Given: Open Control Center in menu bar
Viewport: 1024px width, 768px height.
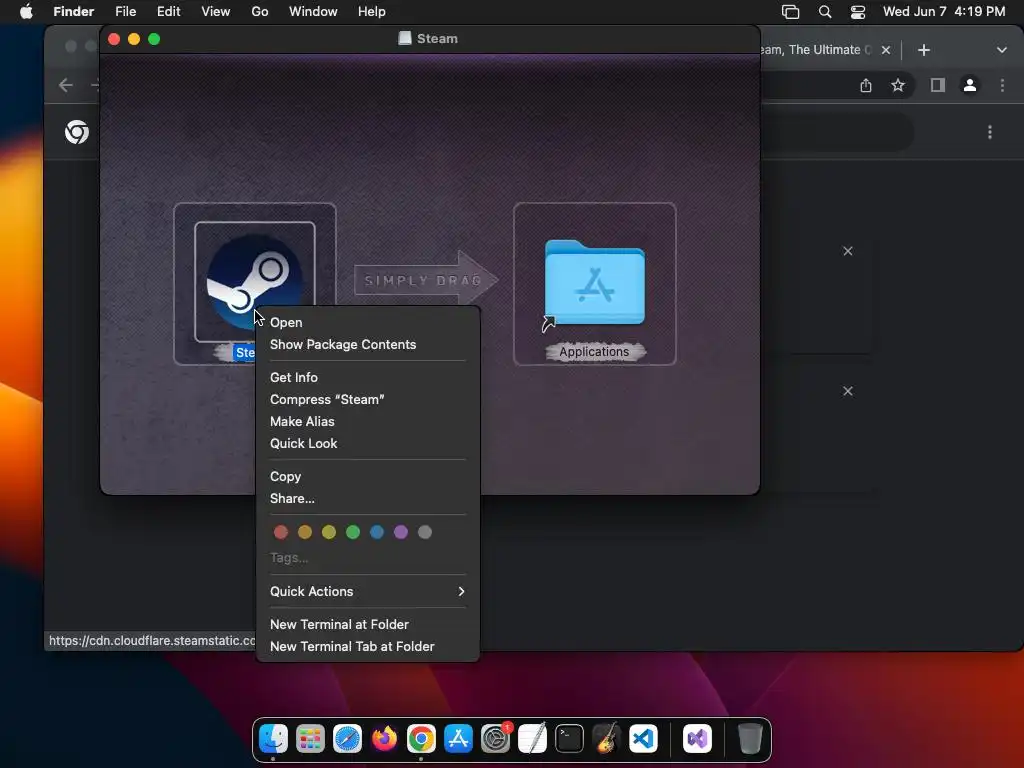Looking at the screenshot, I should coord(857,11).
